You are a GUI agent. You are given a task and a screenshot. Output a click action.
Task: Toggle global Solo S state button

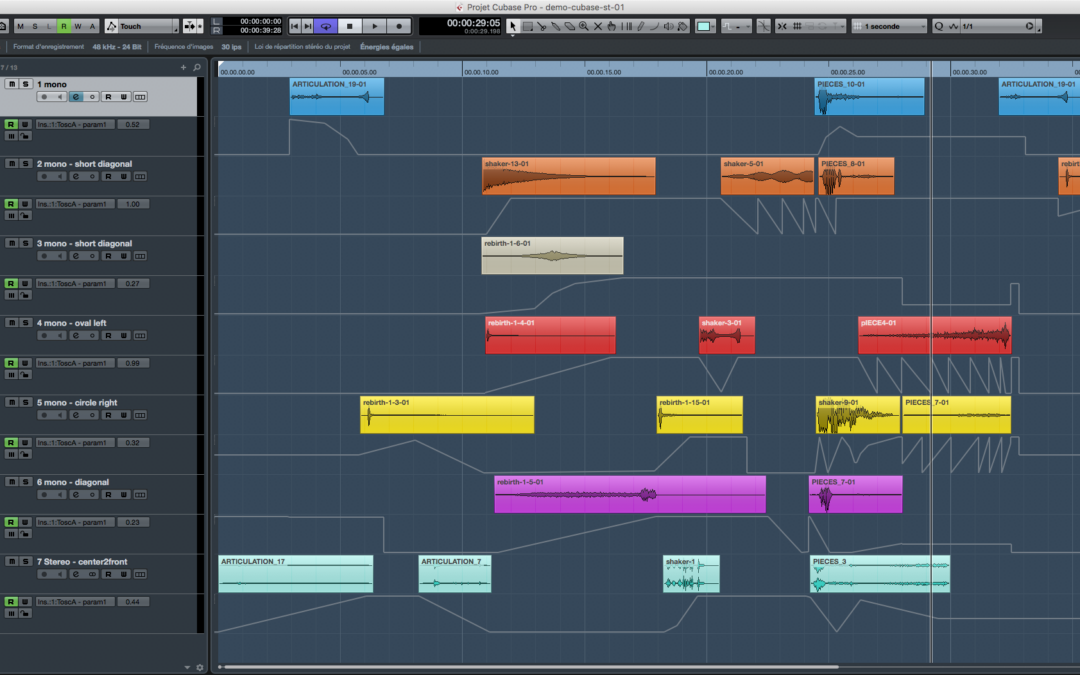[x=35, y=26]
